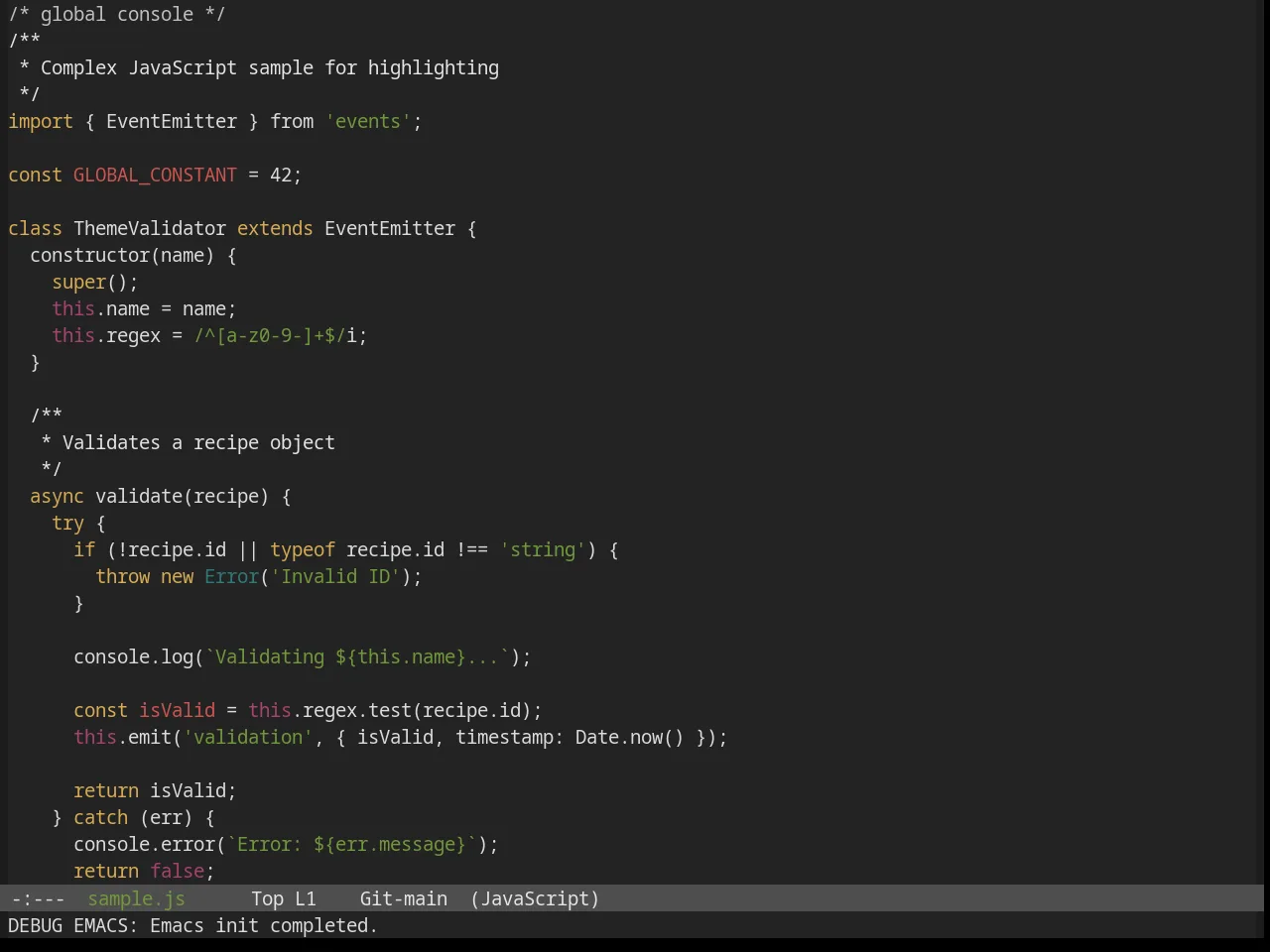Click the L1 line number indicator
1270x952 pixels.
(x=305, y=899)
